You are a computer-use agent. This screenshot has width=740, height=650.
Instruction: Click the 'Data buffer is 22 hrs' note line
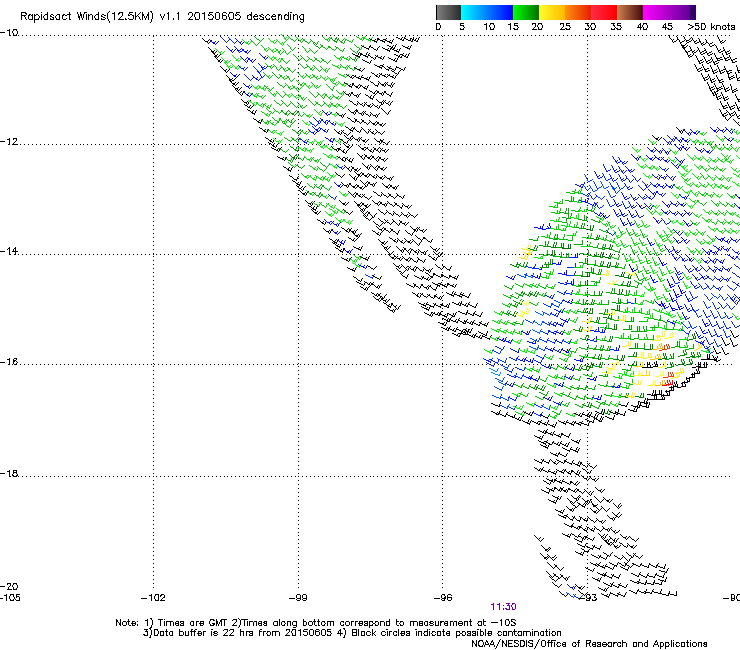[x=352, y=633]
